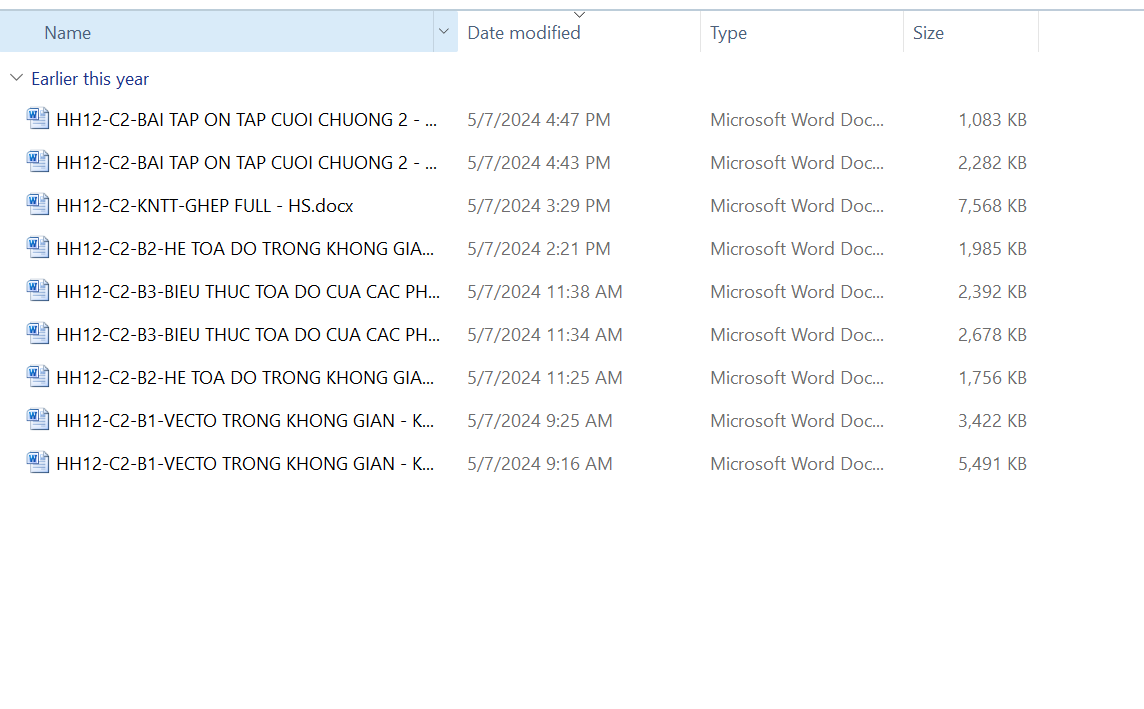
Task: Sort files by Date modified header
Action: (x=524, y=33)
